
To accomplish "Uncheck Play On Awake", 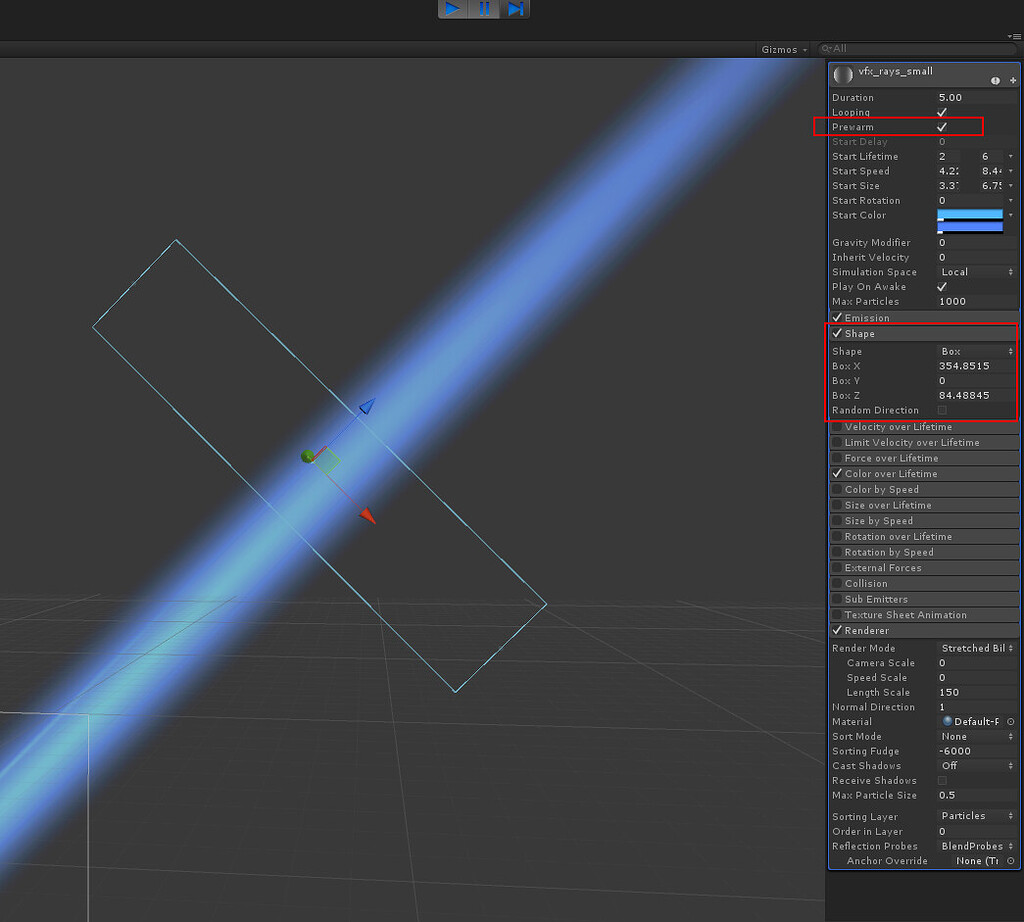I will pyautogui.click(x=942, y=287).
